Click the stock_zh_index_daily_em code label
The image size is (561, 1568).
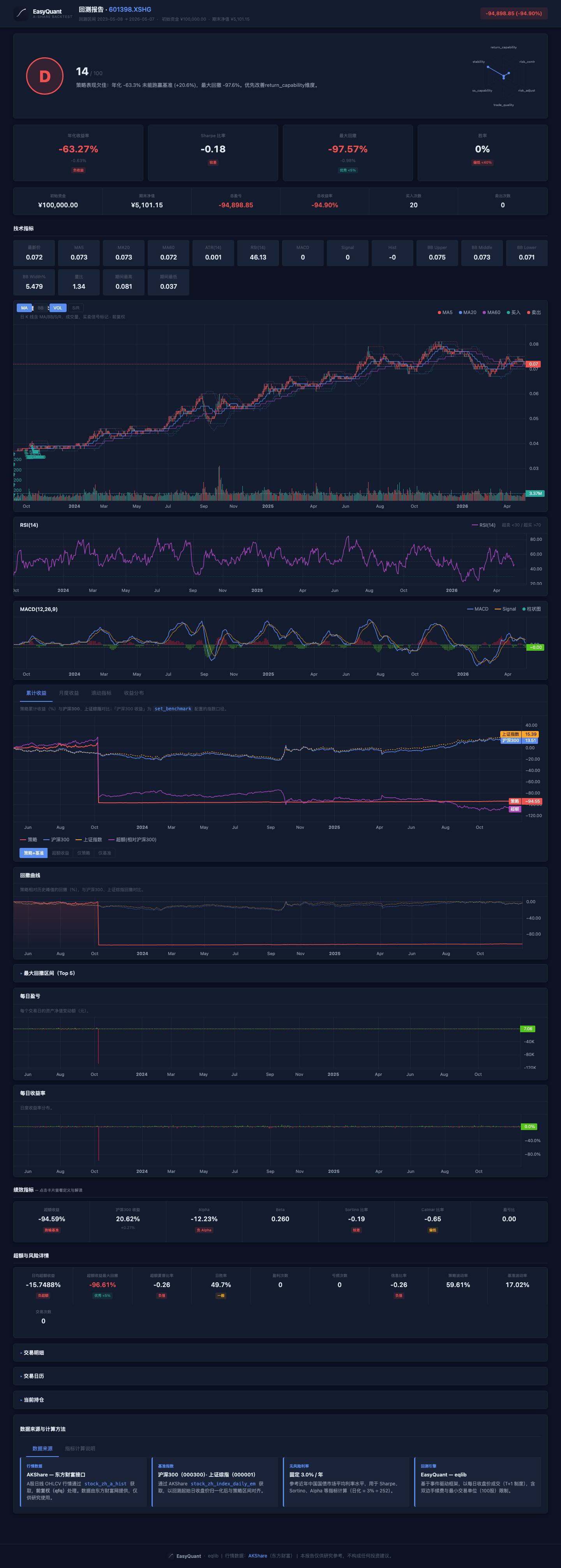tap(223, 1483)
